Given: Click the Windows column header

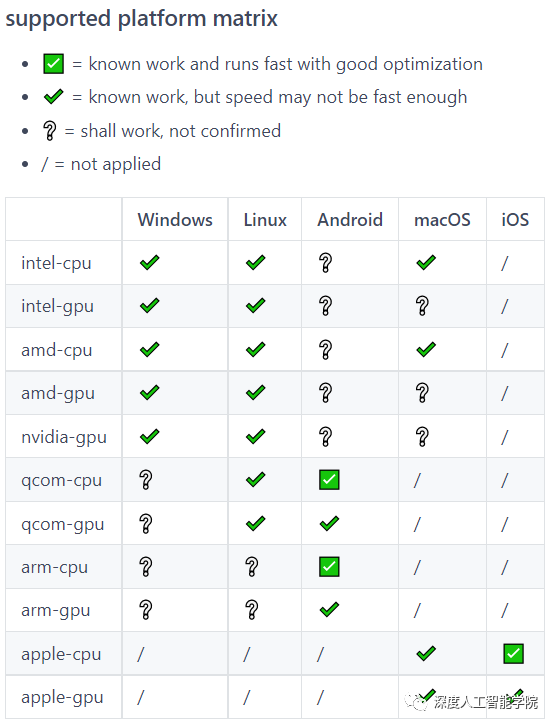Looking at the screenshot, I should [175, 219].
